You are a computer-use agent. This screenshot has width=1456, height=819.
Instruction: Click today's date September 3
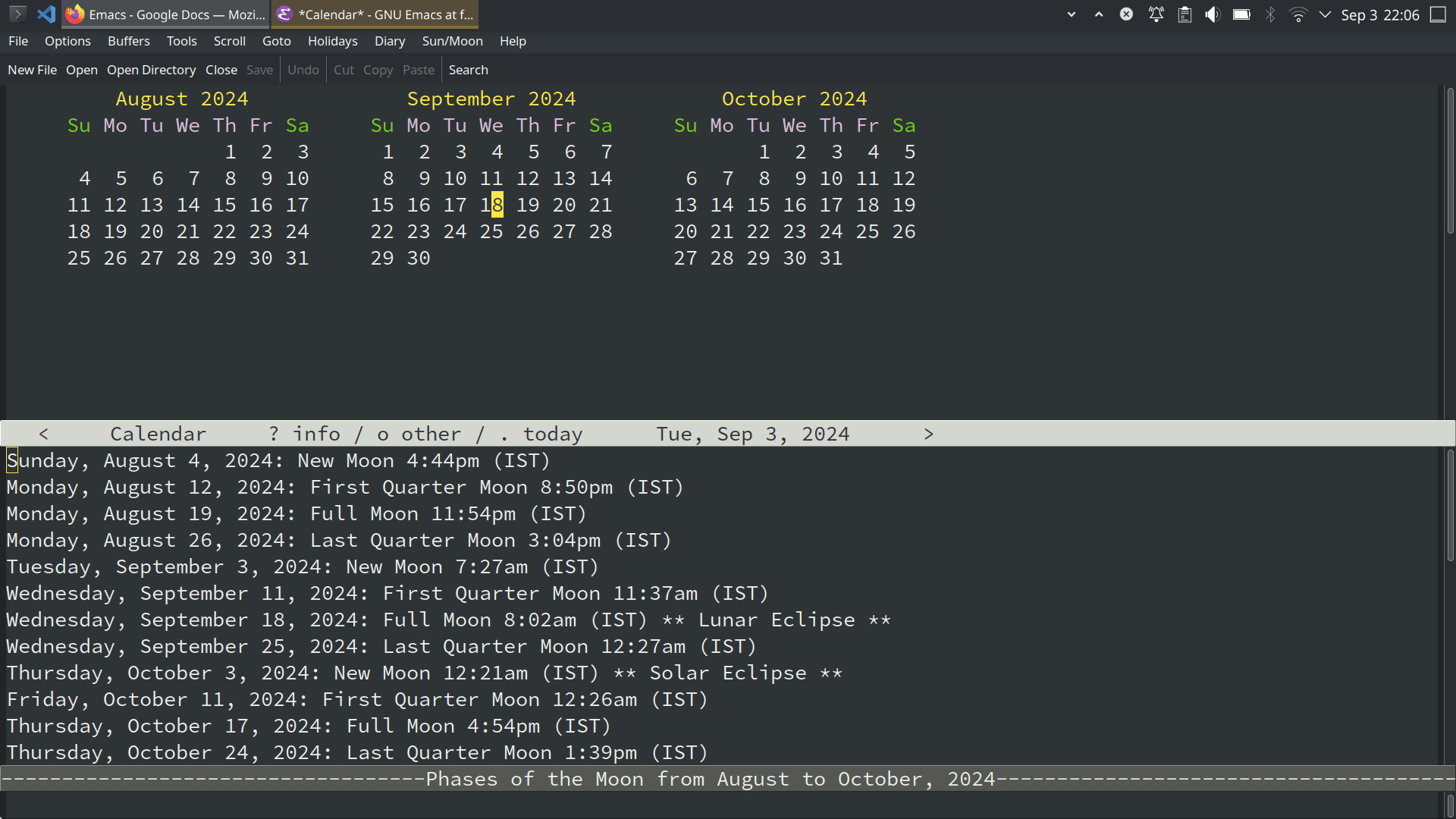point(460,152)
